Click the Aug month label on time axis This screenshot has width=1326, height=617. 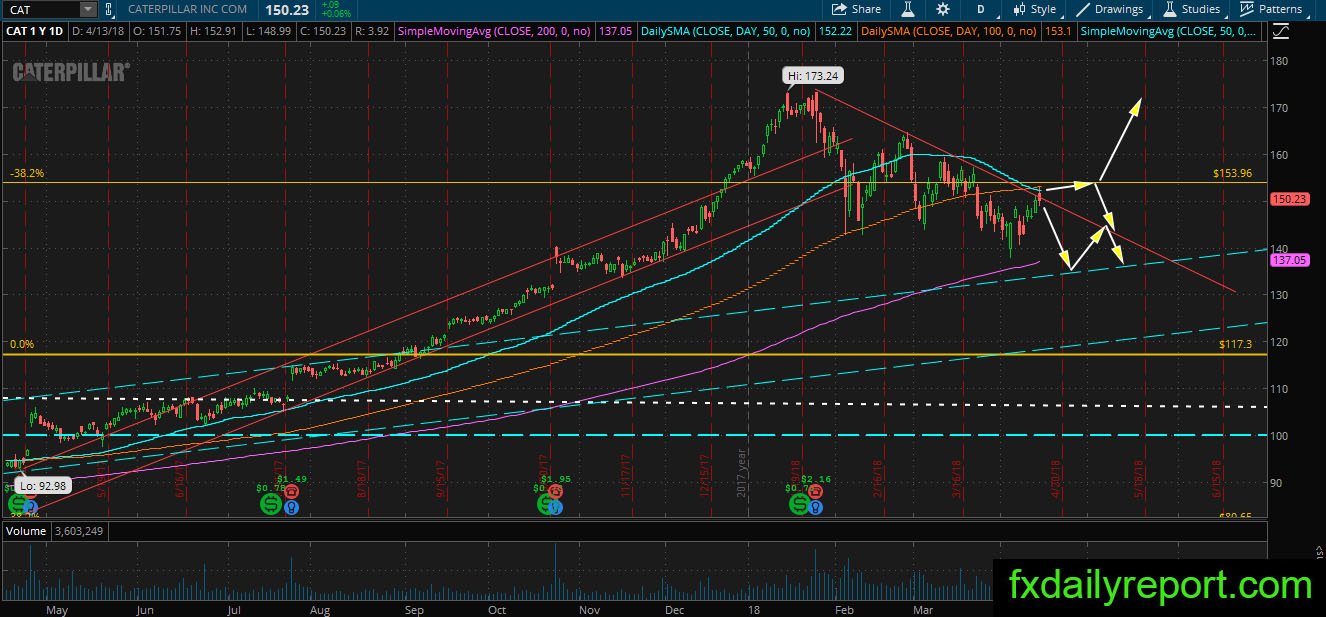(x=320, y=609)
